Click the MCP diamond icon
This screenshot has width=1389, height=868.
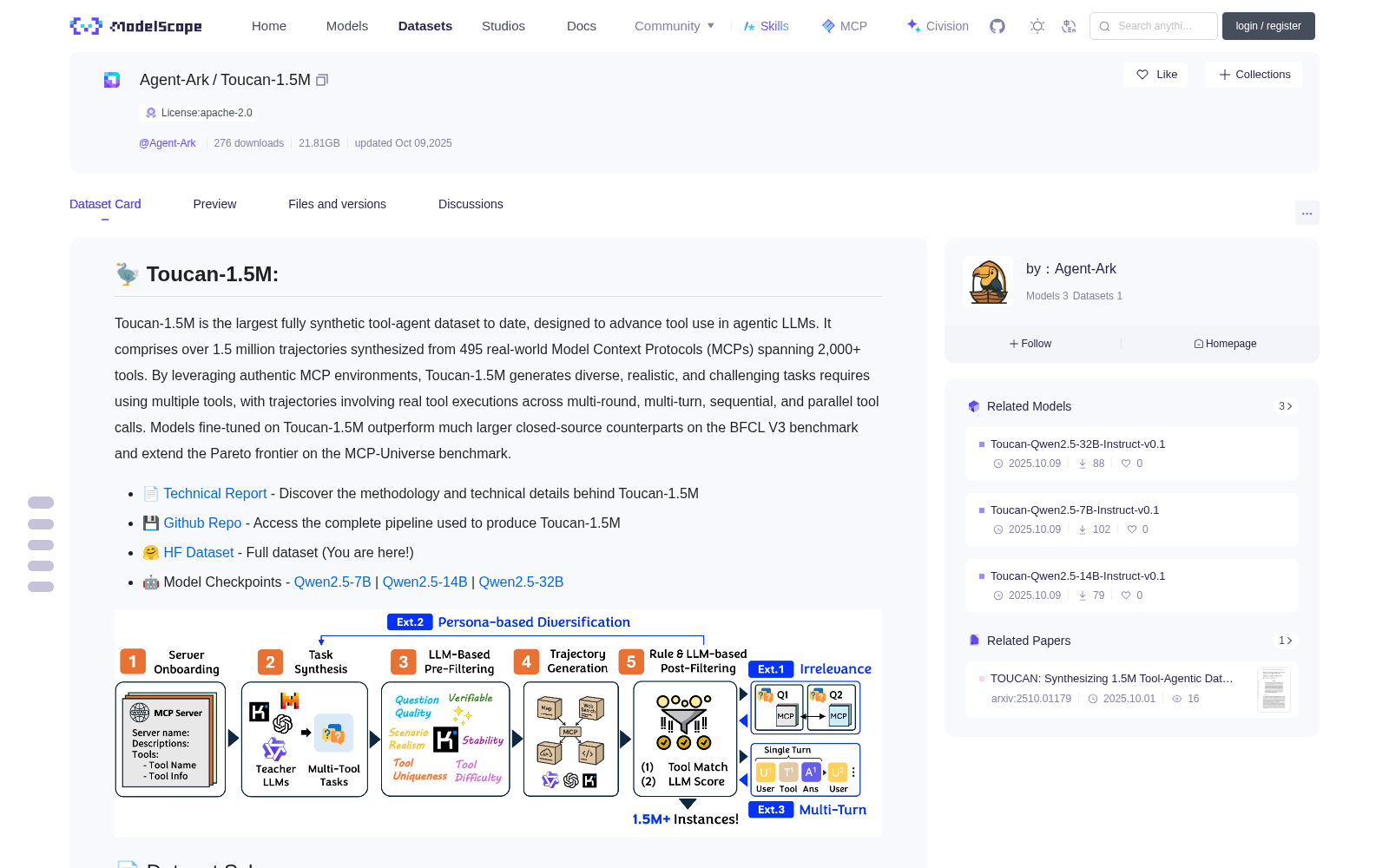coord(828,26)
